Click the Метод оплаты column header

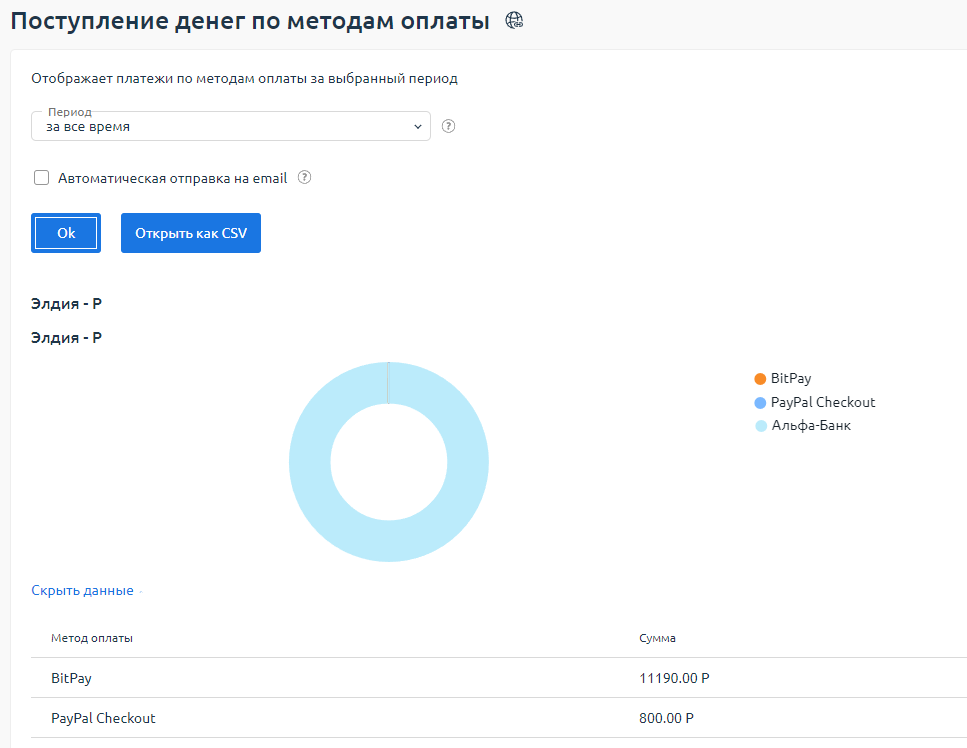92,638
